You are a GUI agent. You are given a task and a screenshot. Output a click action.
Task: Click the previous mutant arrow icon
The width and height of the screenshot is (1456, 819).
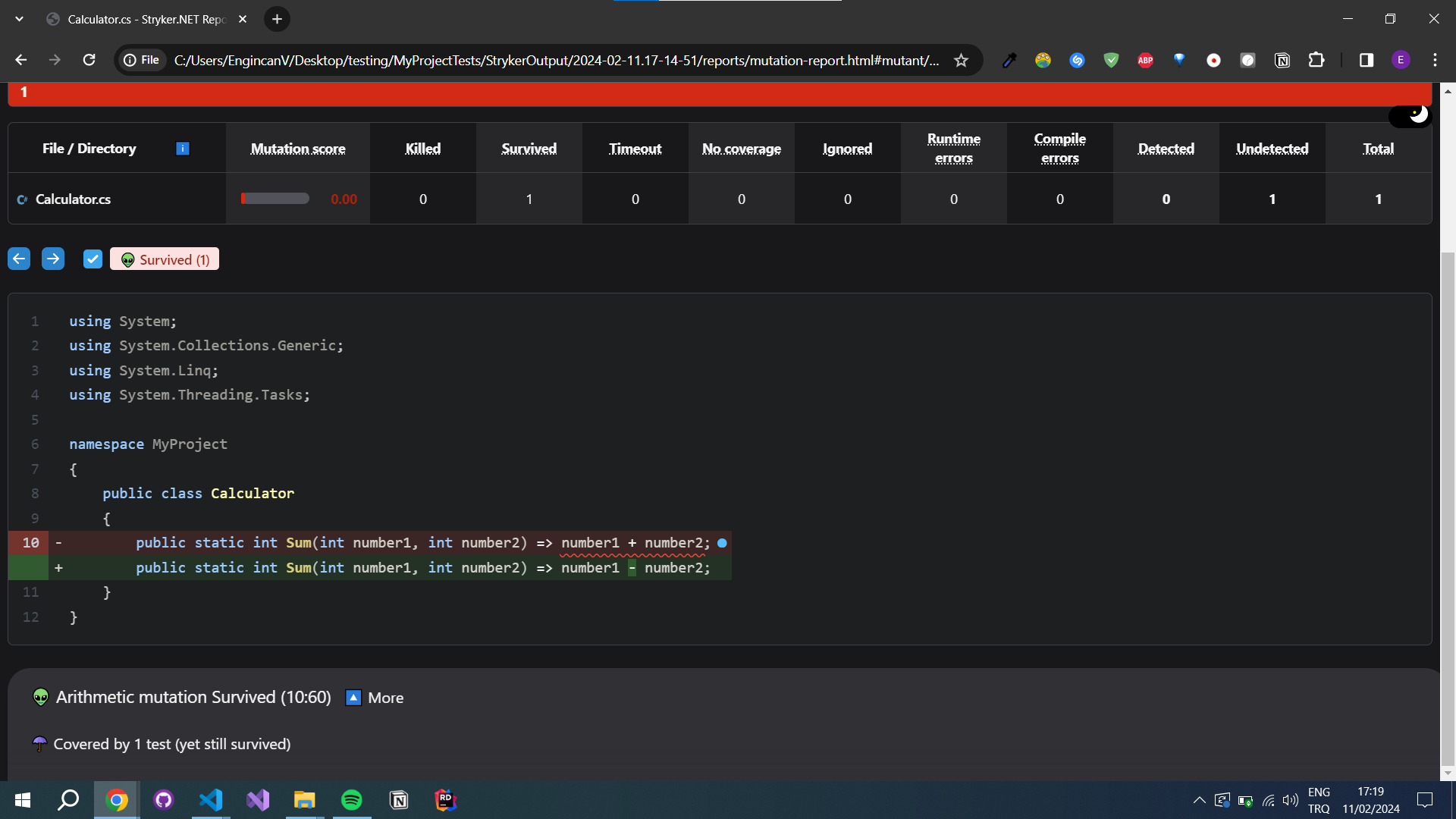pyautogui.click(x=18, y=259)
